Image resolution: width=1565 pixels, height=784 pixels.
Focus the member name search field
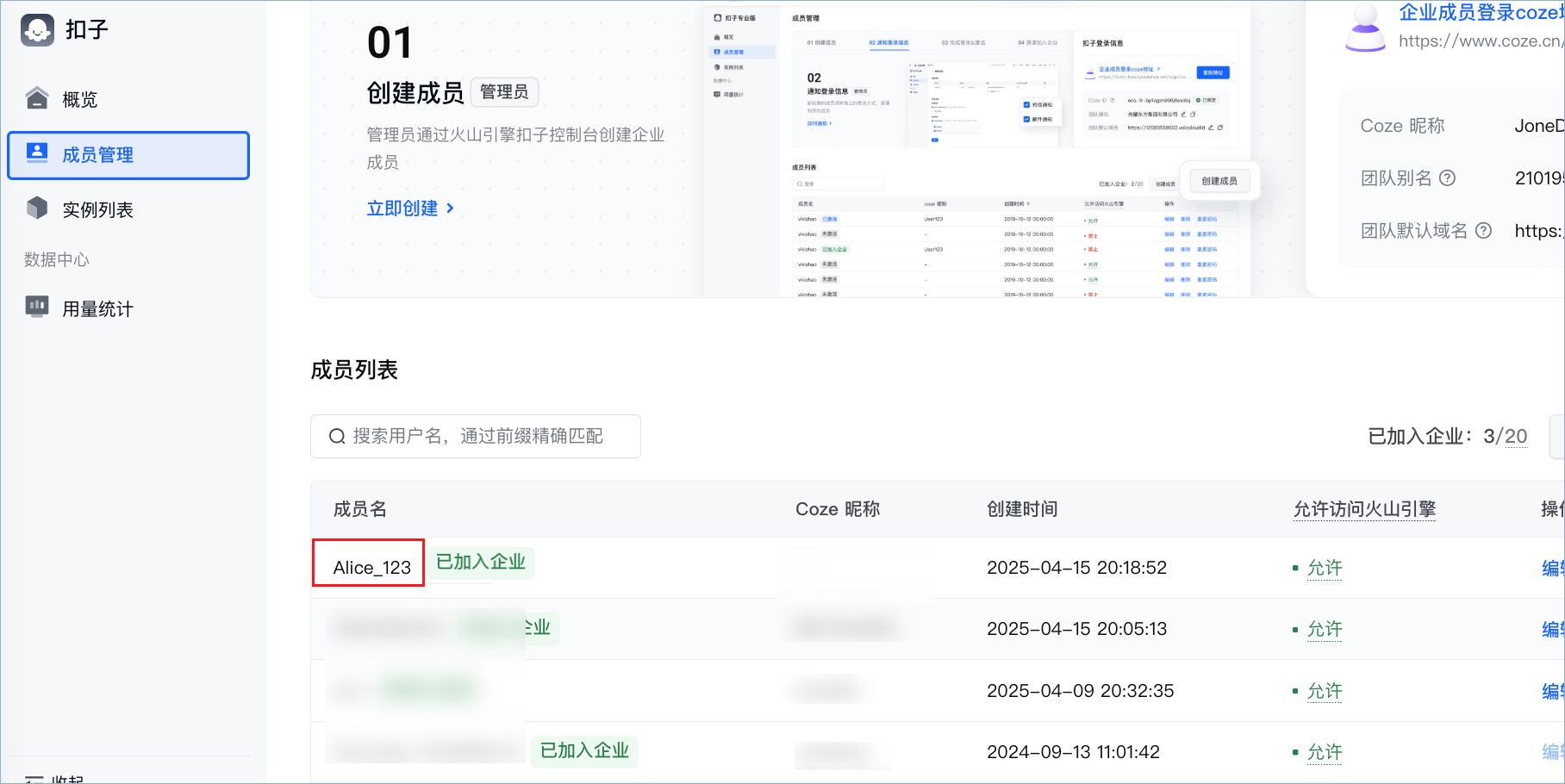click(x=476, y=437)
